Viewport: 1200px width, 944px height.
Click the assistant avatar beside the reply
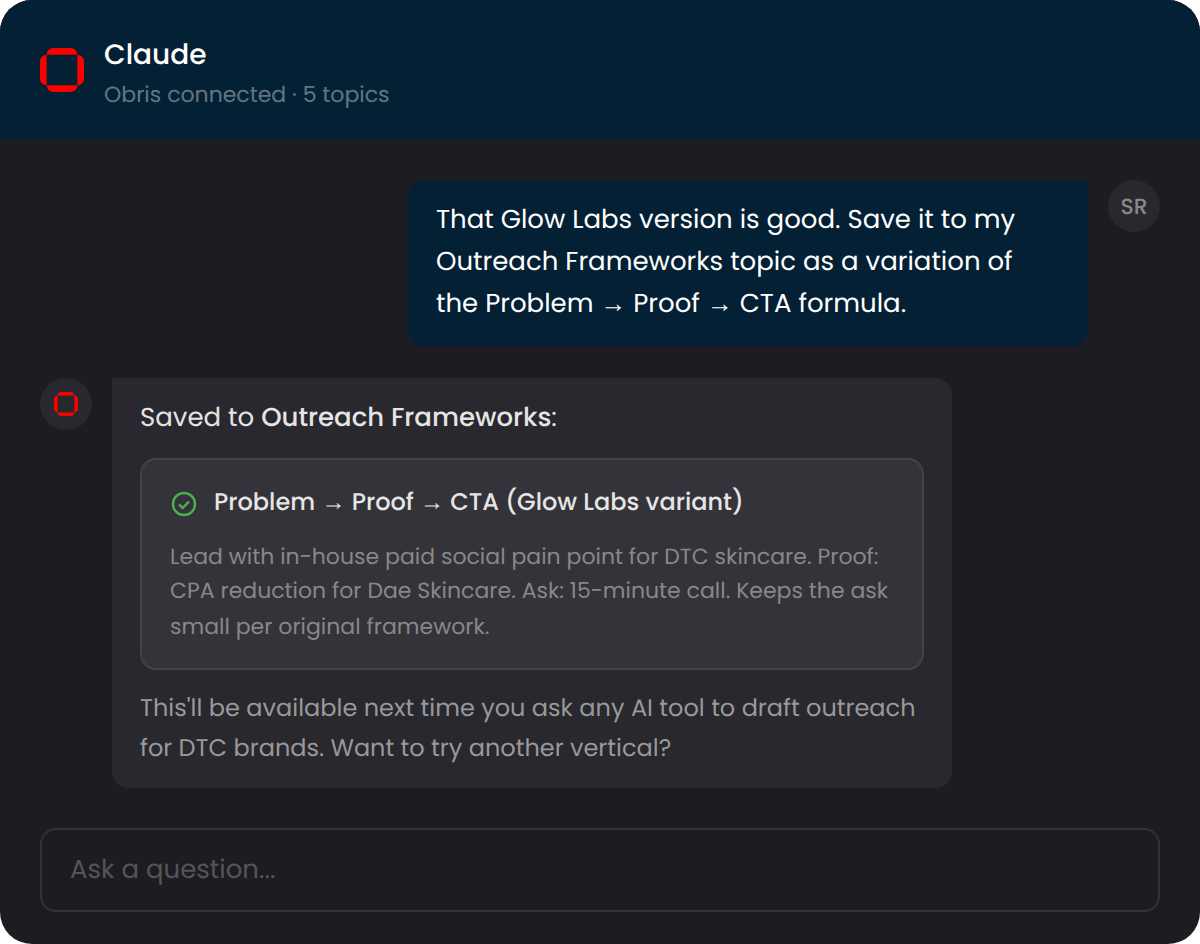[66, 404]
